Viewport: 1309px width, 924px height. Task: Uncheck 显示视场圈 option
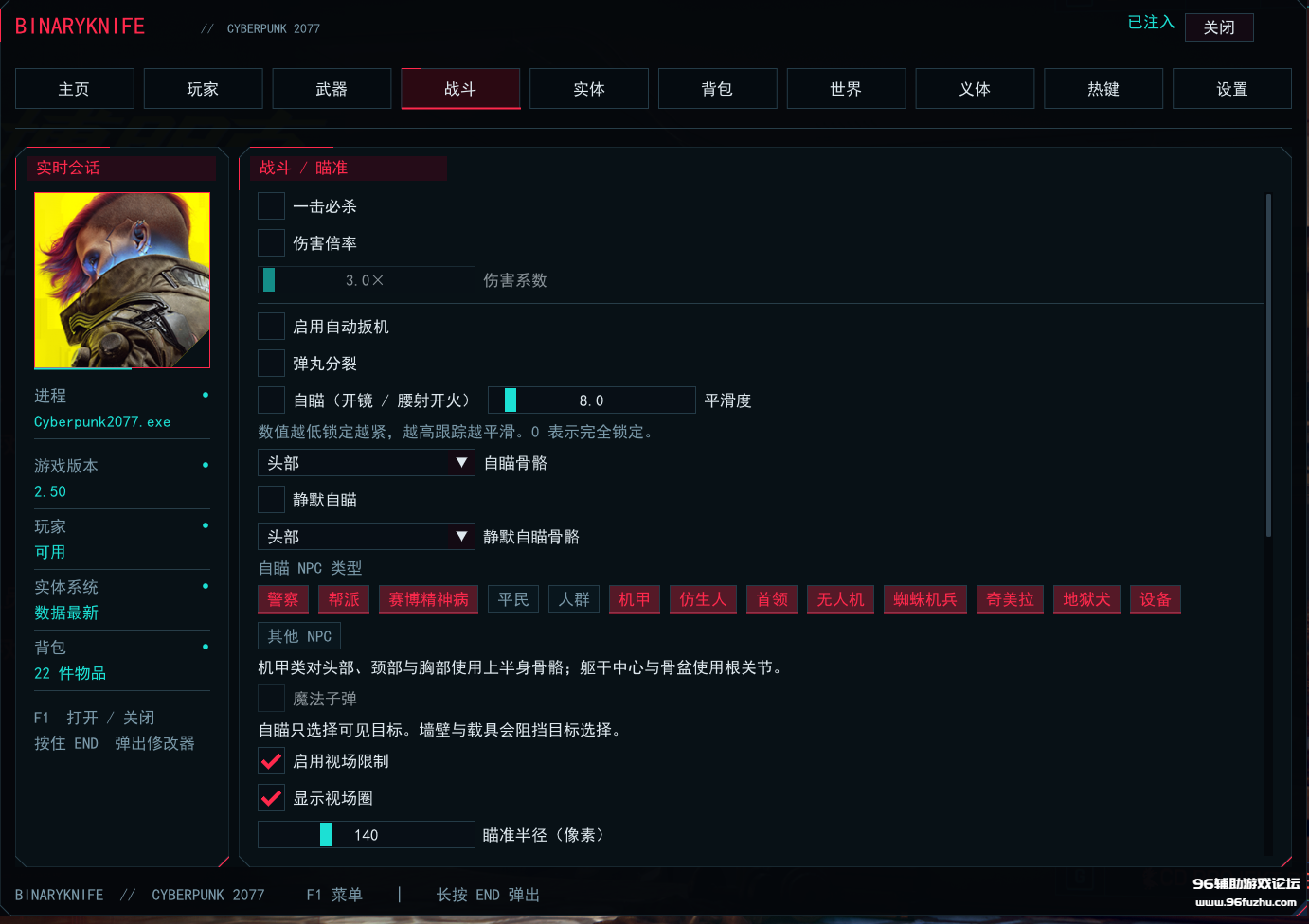(271, 798)
